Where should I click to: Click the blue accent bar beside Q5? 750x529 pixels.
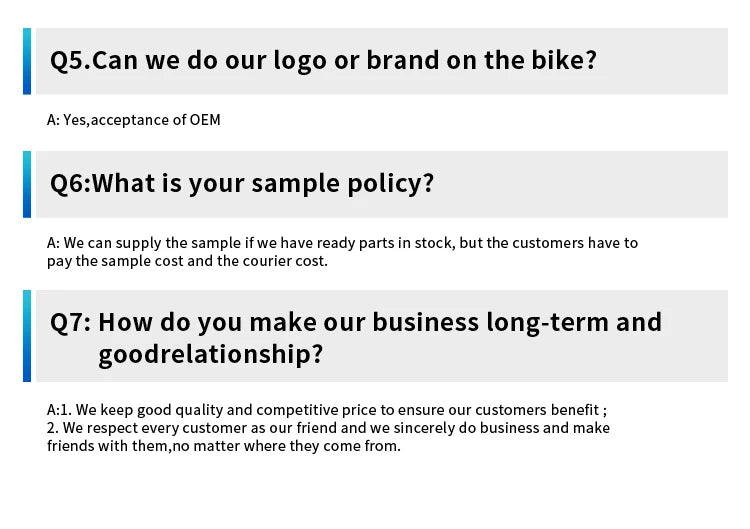[27, 61]
